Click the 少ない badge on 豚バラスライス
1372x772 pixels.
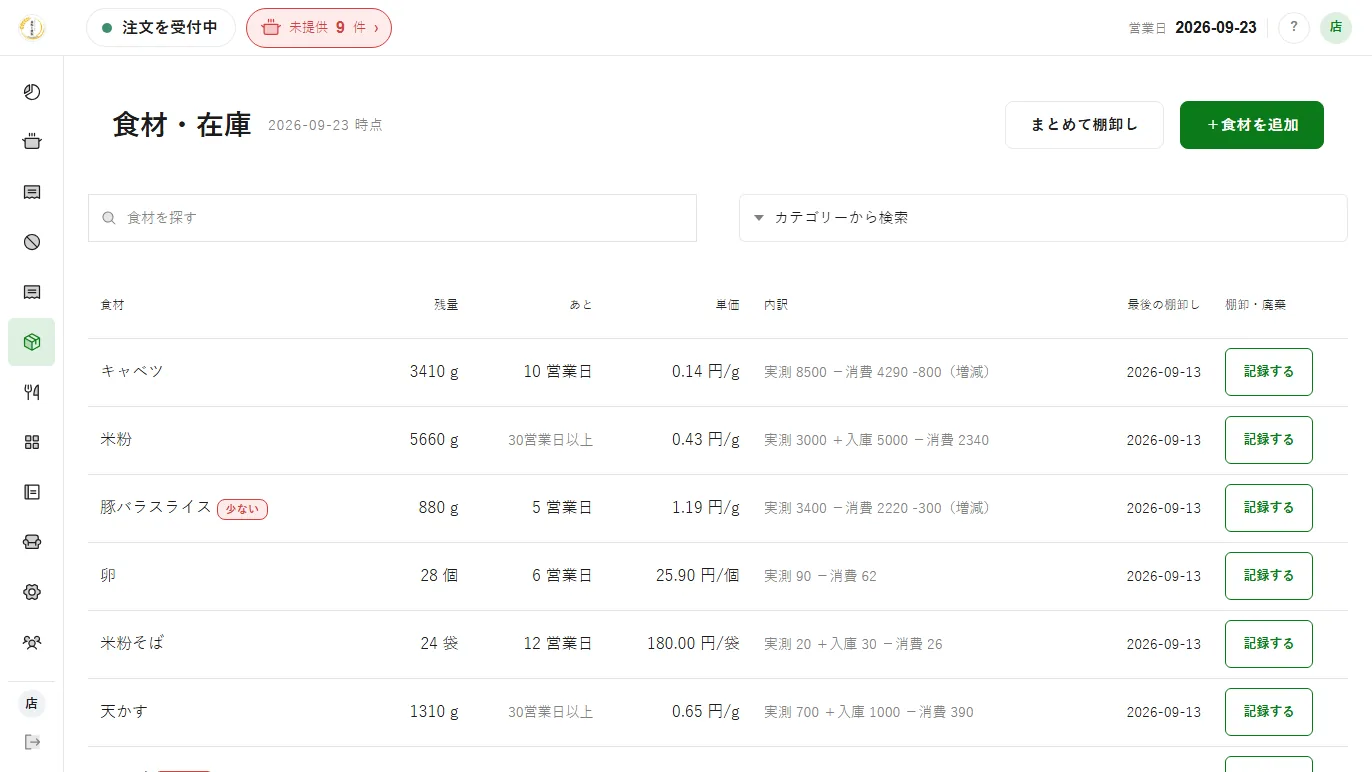click(242, 509)
